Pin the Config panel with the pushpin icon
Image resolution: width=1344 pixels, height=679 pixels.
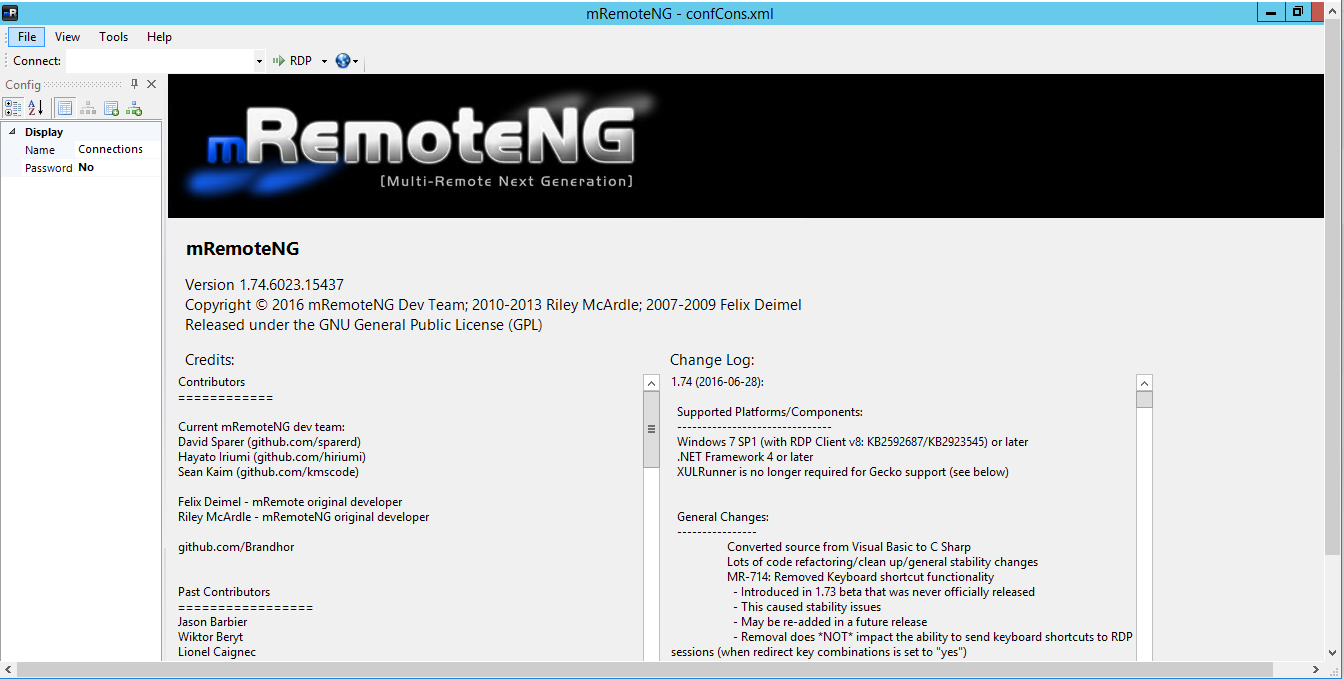(x=135, y=85)
